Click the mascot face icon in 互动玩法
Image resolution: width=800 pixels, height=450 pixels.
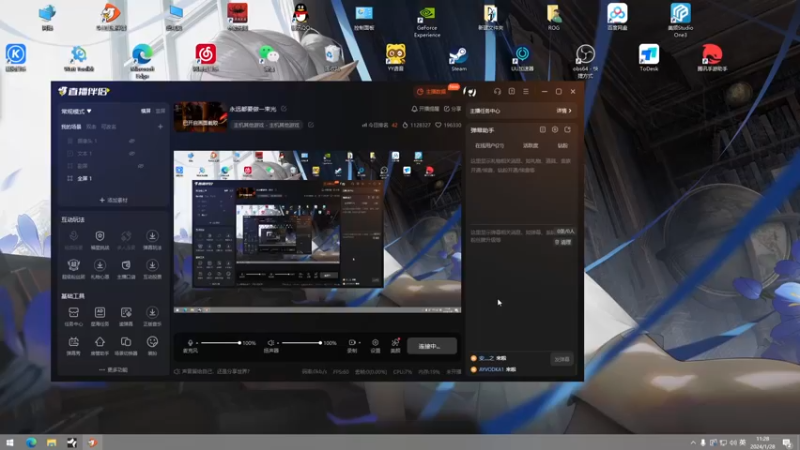pos(73,265)
